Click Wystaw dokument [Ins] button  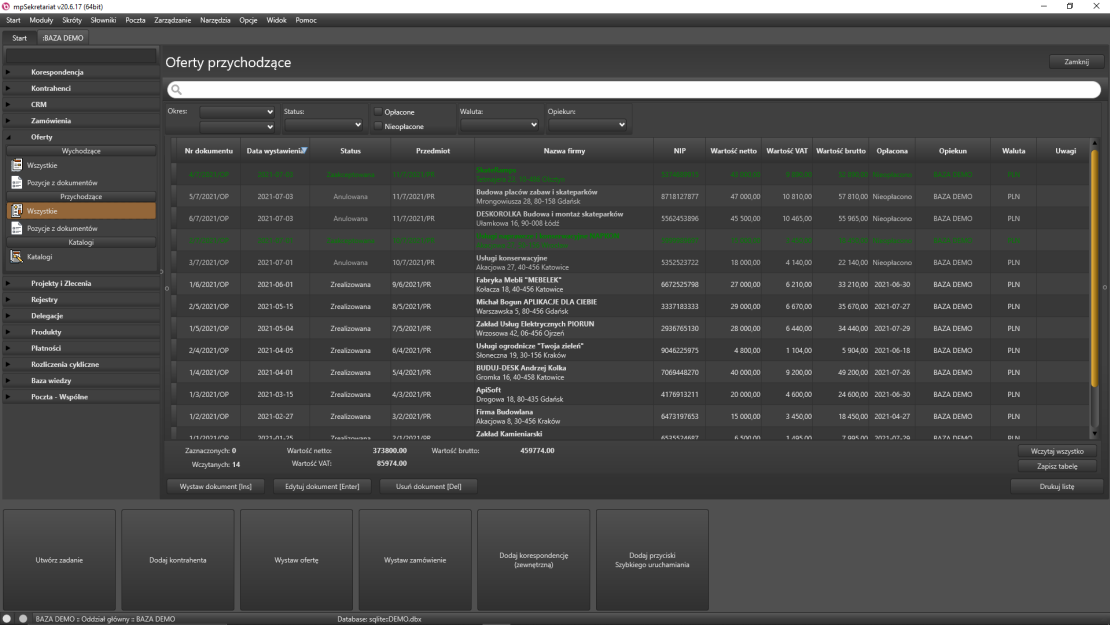[x=216, y=486]
